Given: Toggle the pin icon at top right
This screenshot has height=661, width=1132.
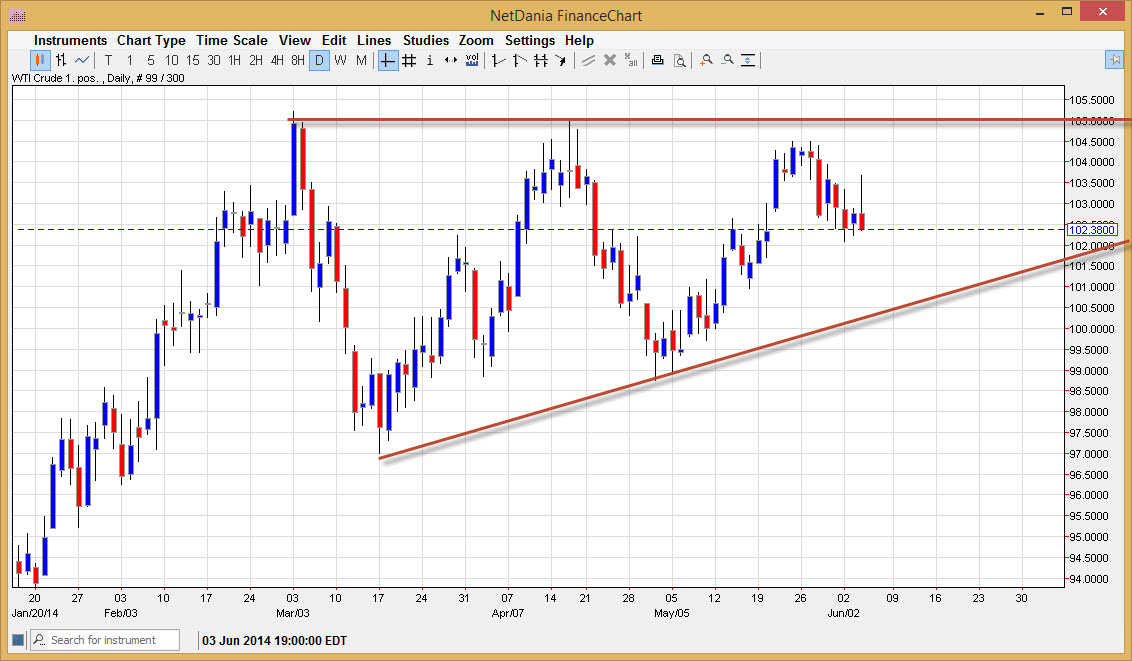Looking at the screenshot, I should click(x=1114, y=60).
